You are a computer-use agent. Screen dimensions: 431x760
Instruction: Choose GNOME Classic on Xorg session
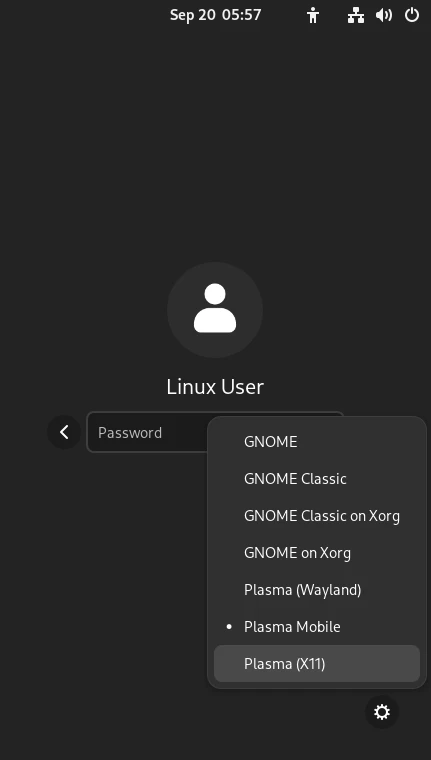(x=317, y=516)
